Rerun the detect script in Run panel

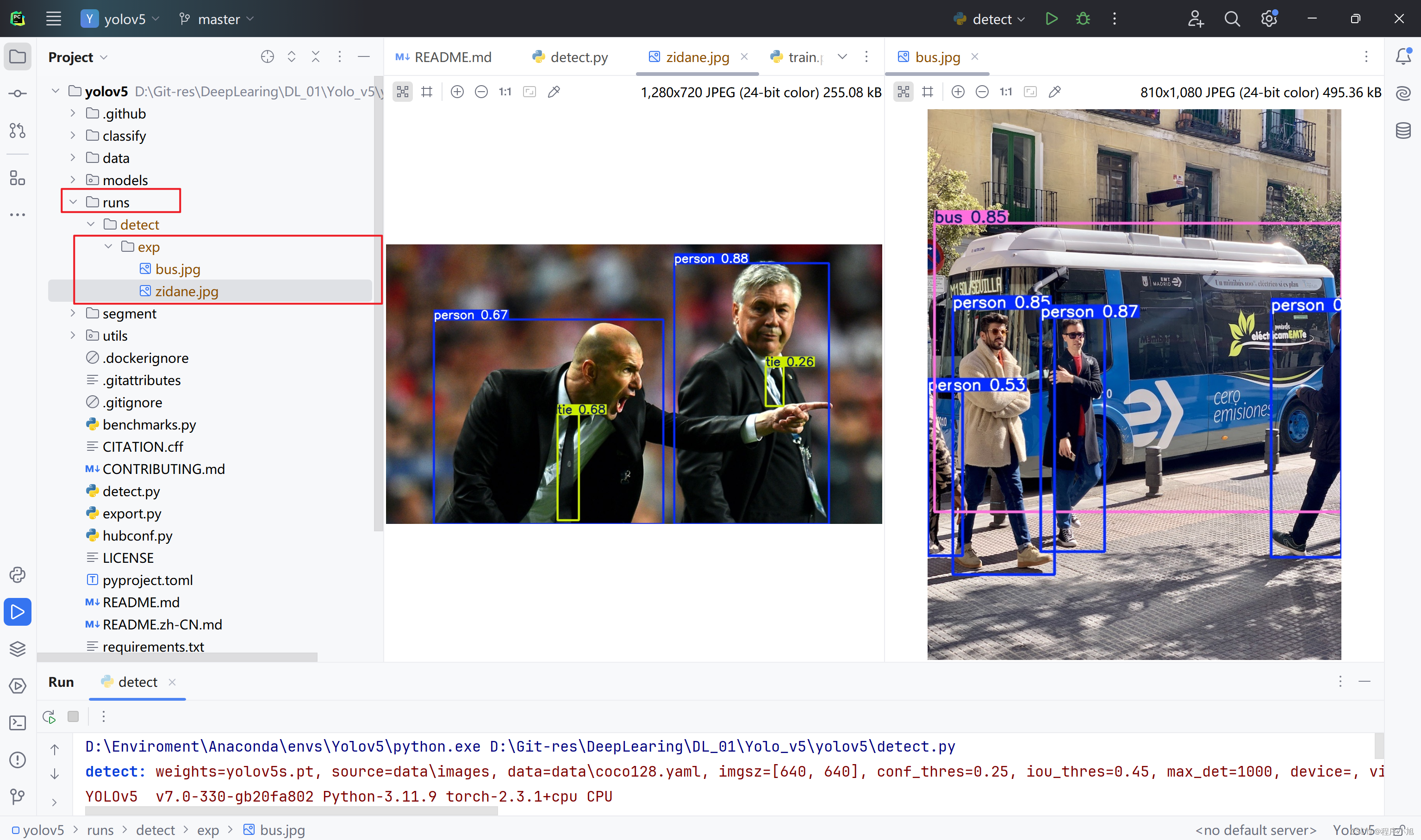coord(49,716)
